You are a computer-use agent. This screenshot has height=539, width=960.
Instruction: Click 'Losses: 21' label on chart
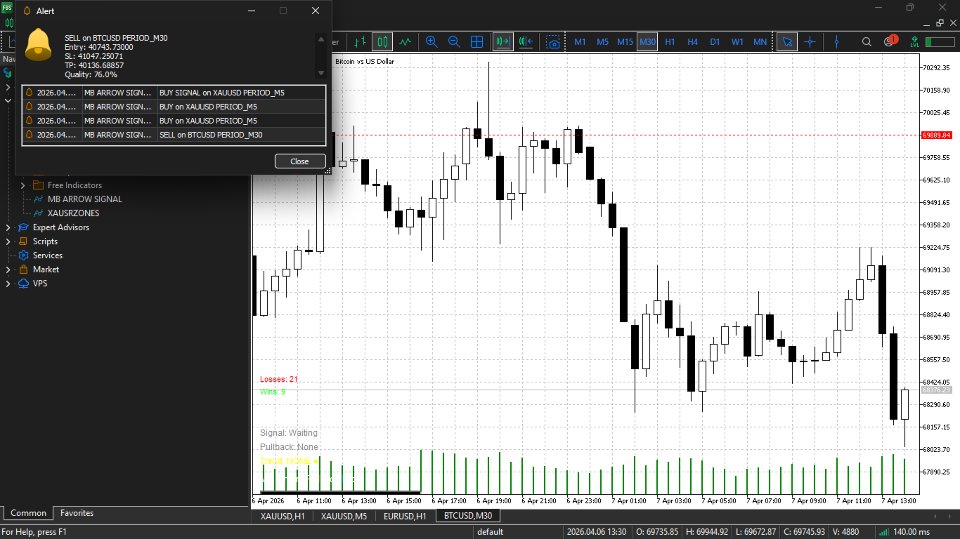click(279, 379)
